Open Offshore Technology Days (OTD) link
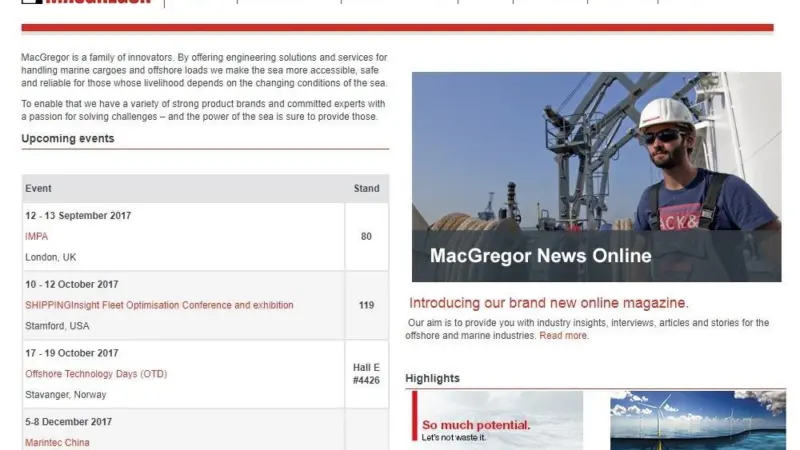 pos(96,374)
